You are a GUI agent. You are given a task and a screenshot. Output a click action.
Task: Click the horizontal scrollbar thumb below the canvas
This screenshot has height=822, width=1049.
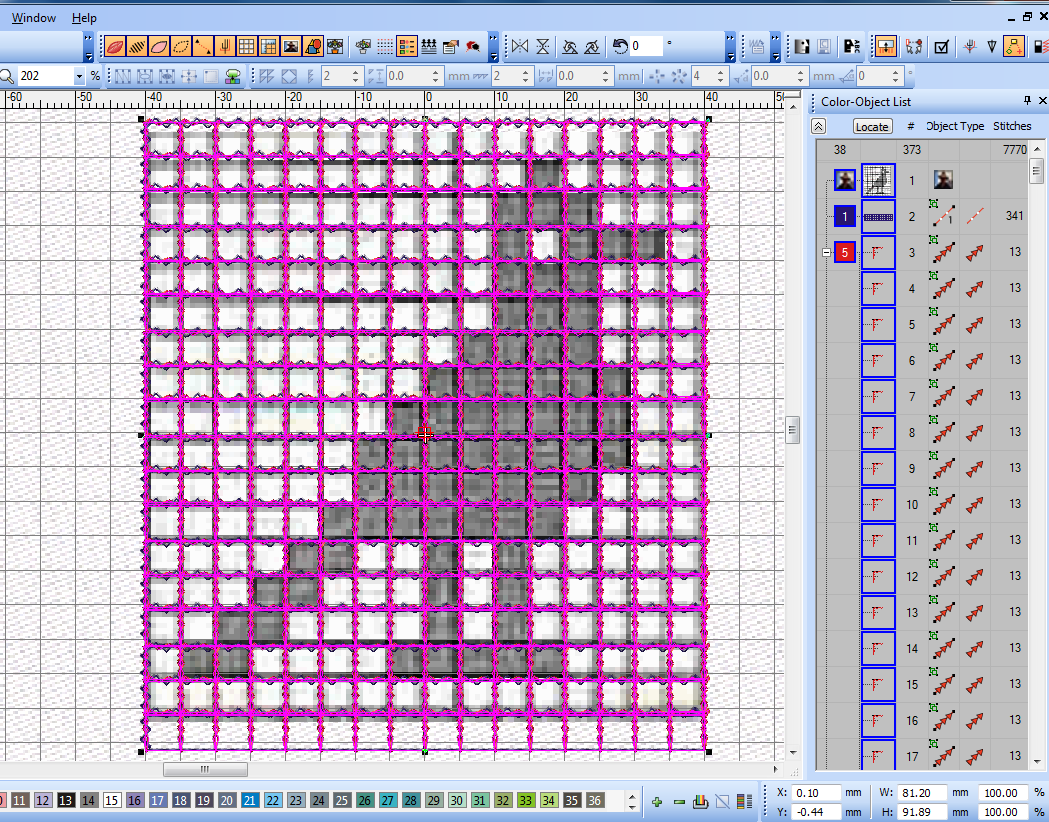pos(205,770)
